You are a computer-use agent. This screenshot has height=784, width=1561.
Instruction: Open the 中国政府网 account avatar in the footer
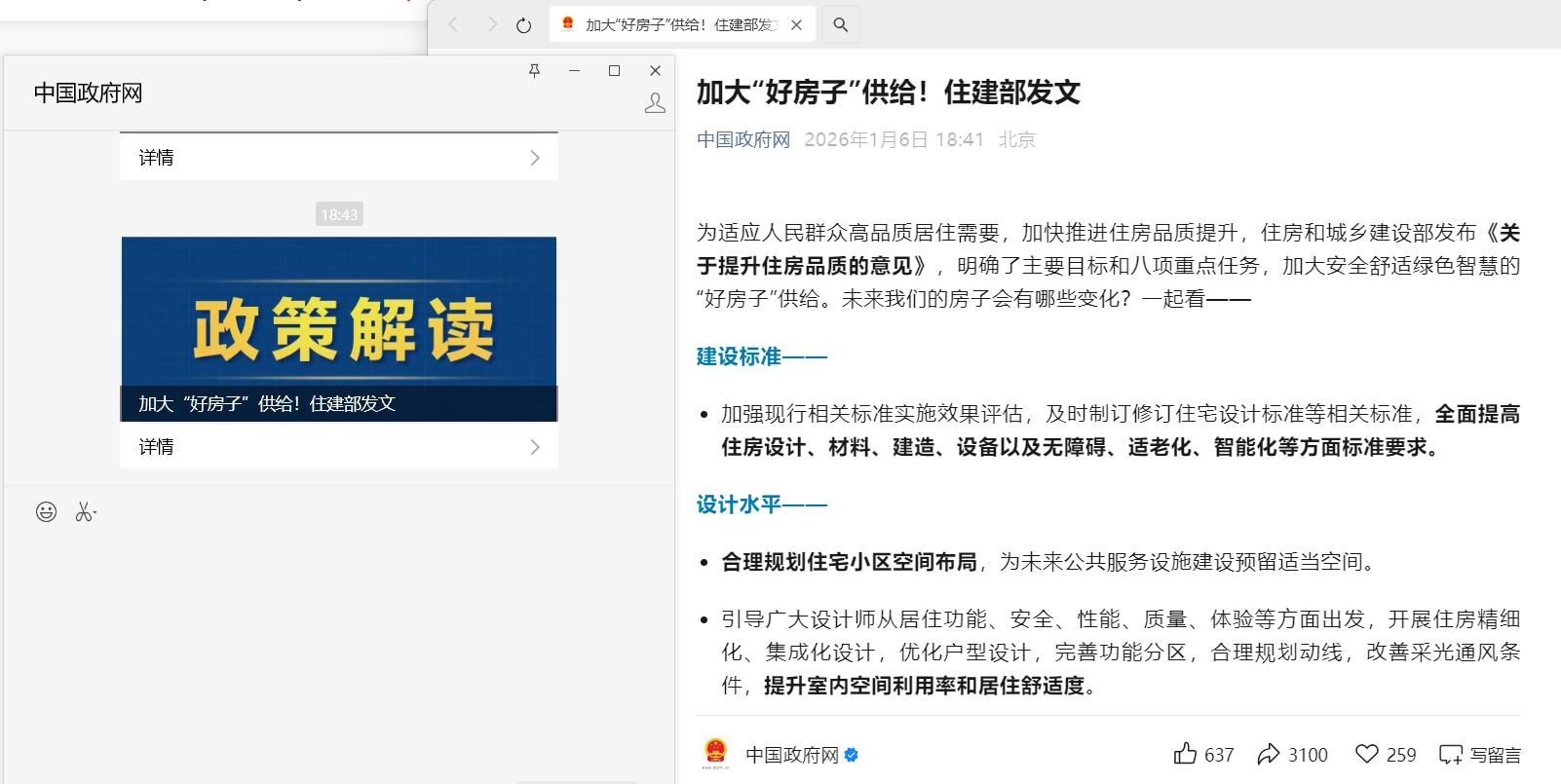[x=716, y=754]
